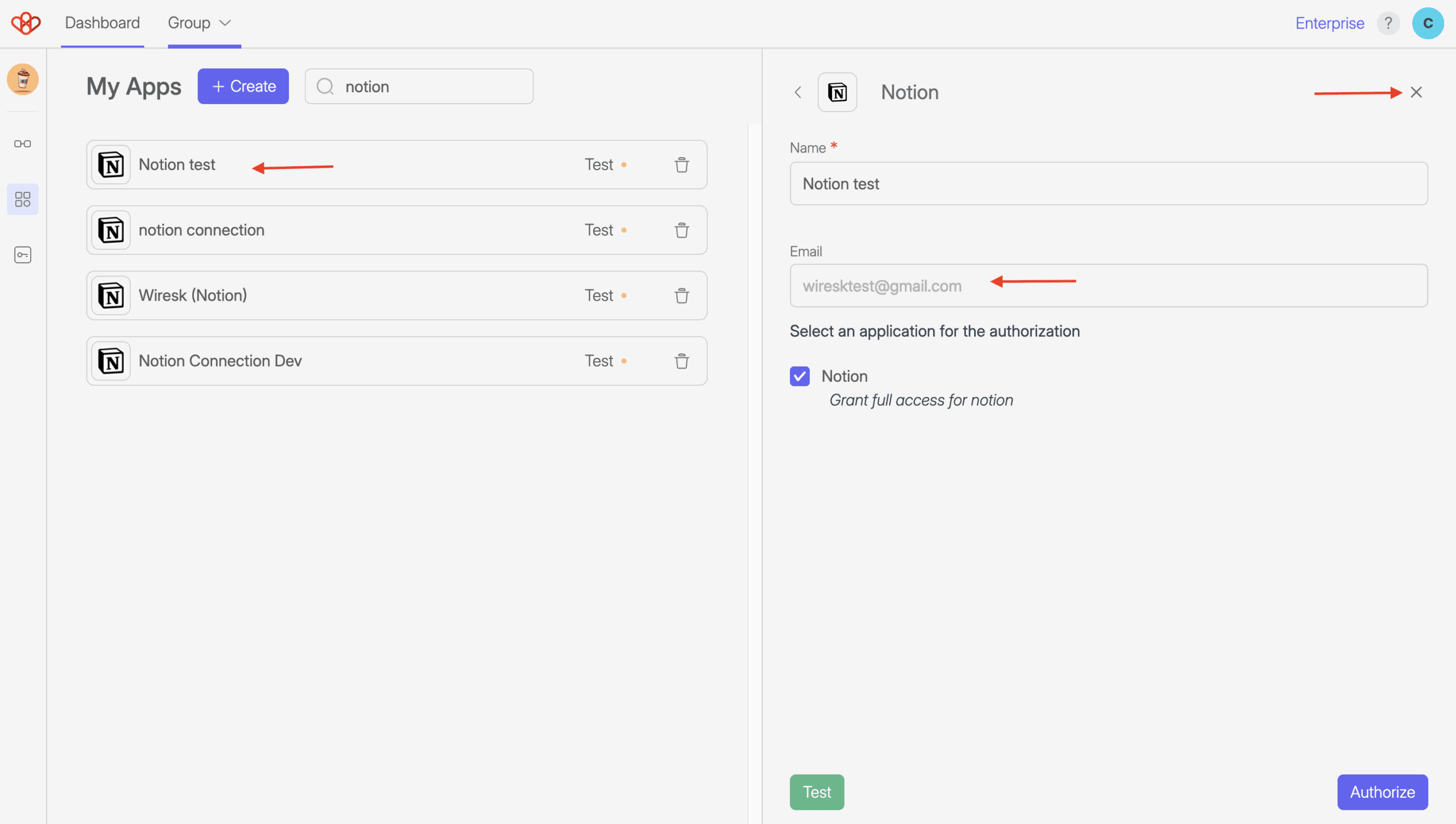The height and width of the screenshot is (824, 1456).
Task: Go back using the panel chevron
Action: click(x=798, y=92)
